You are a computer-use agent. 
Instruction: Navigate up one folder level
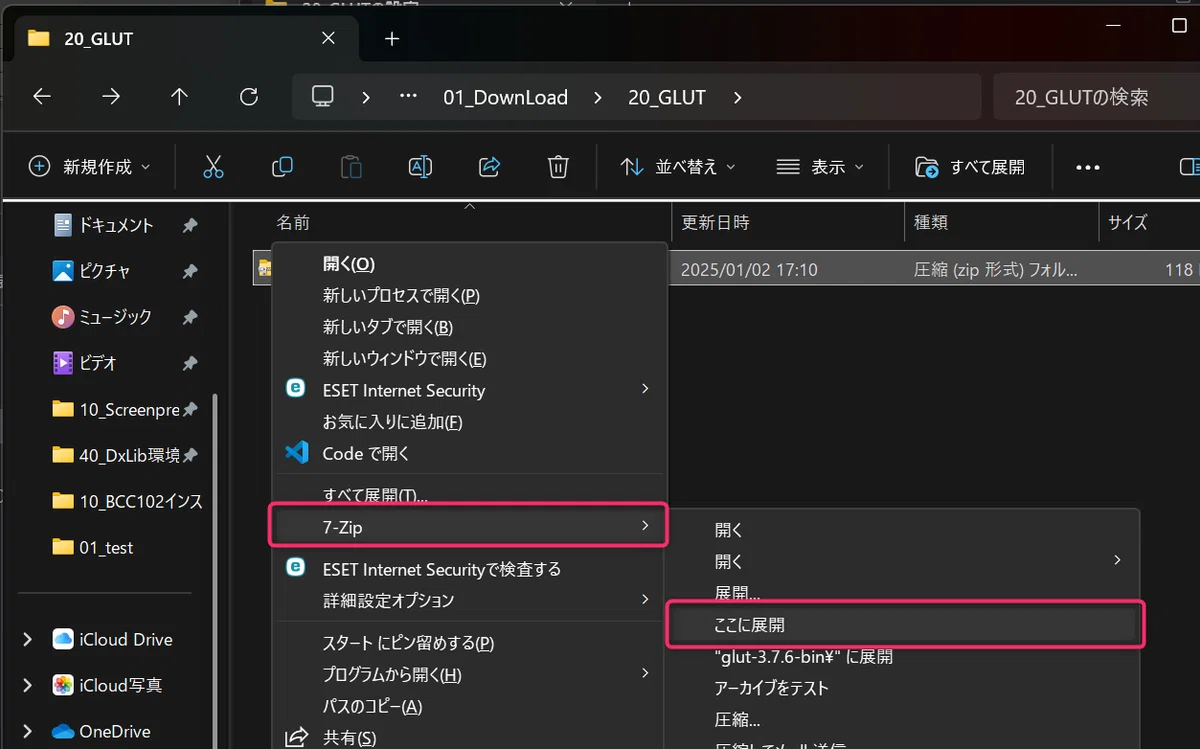(179, 97)
